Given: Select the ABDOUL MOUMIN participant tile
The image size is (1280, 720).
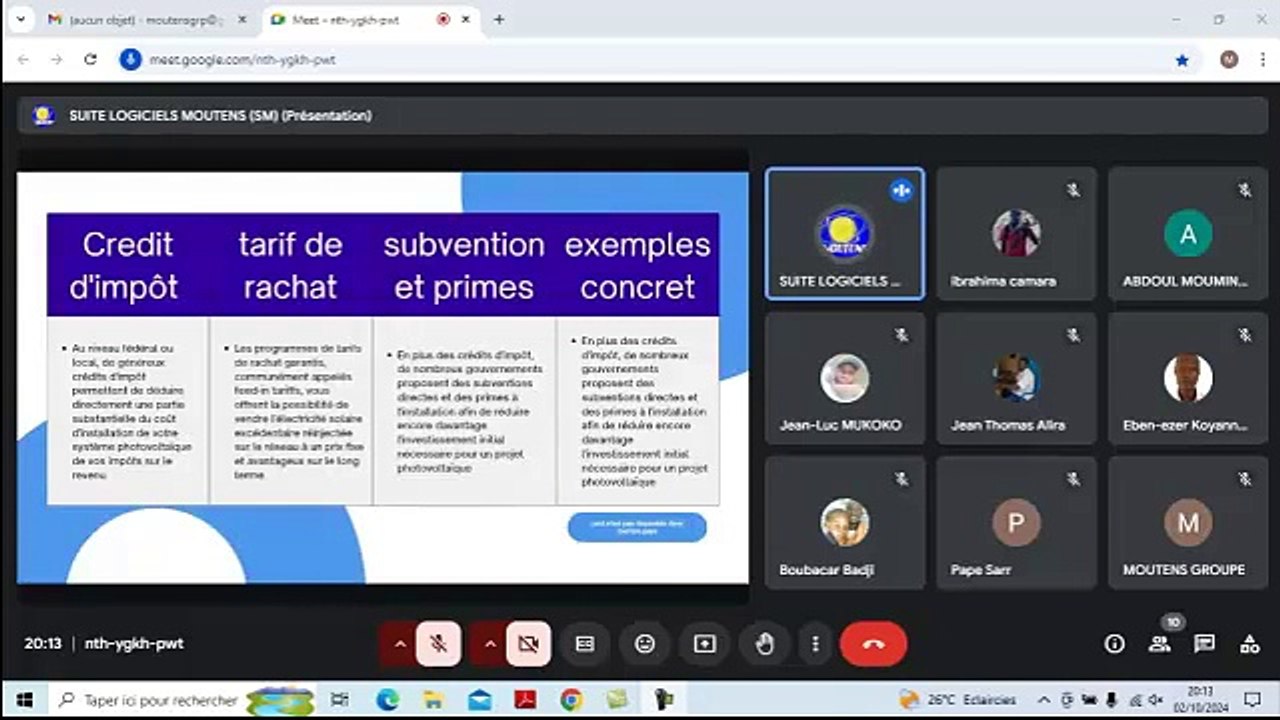Looking at the screenshot, I should coord(1188,233).
